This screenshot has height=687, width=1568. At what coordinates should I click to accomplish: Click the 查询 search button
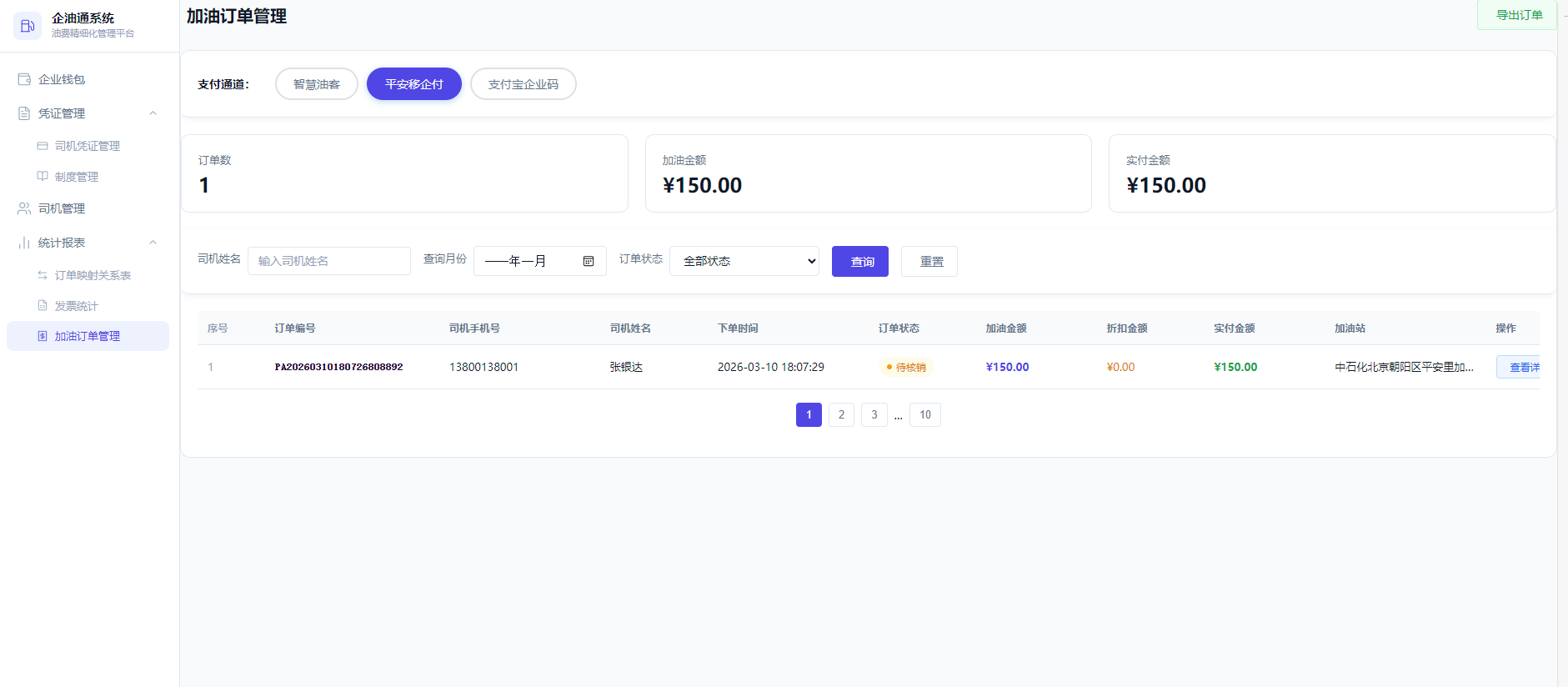click(x=860, y=262)
